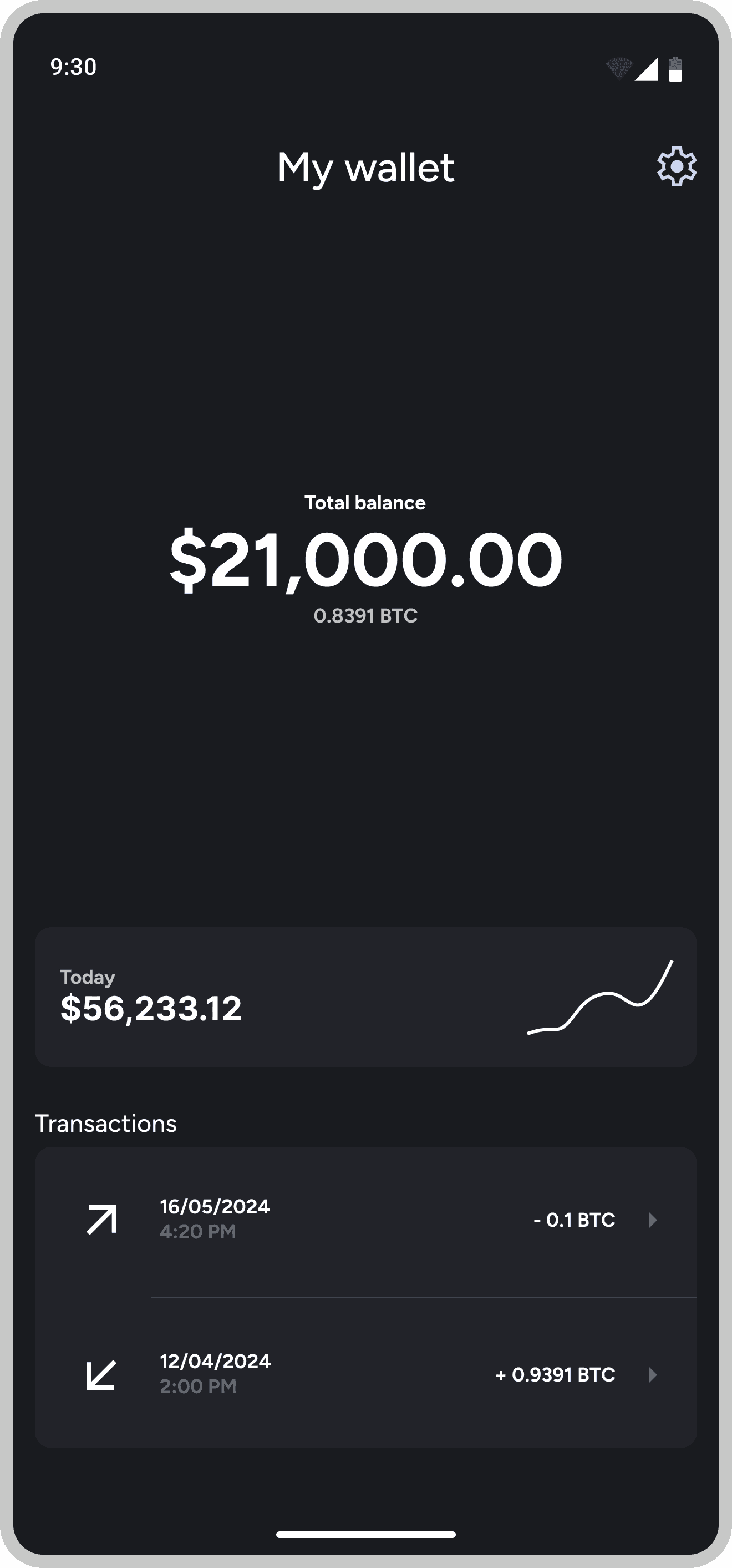Tap the incoming arrow icon for 12/04/2024
This screenshot has height=1568, width=732.
(x=100, y=1375)
